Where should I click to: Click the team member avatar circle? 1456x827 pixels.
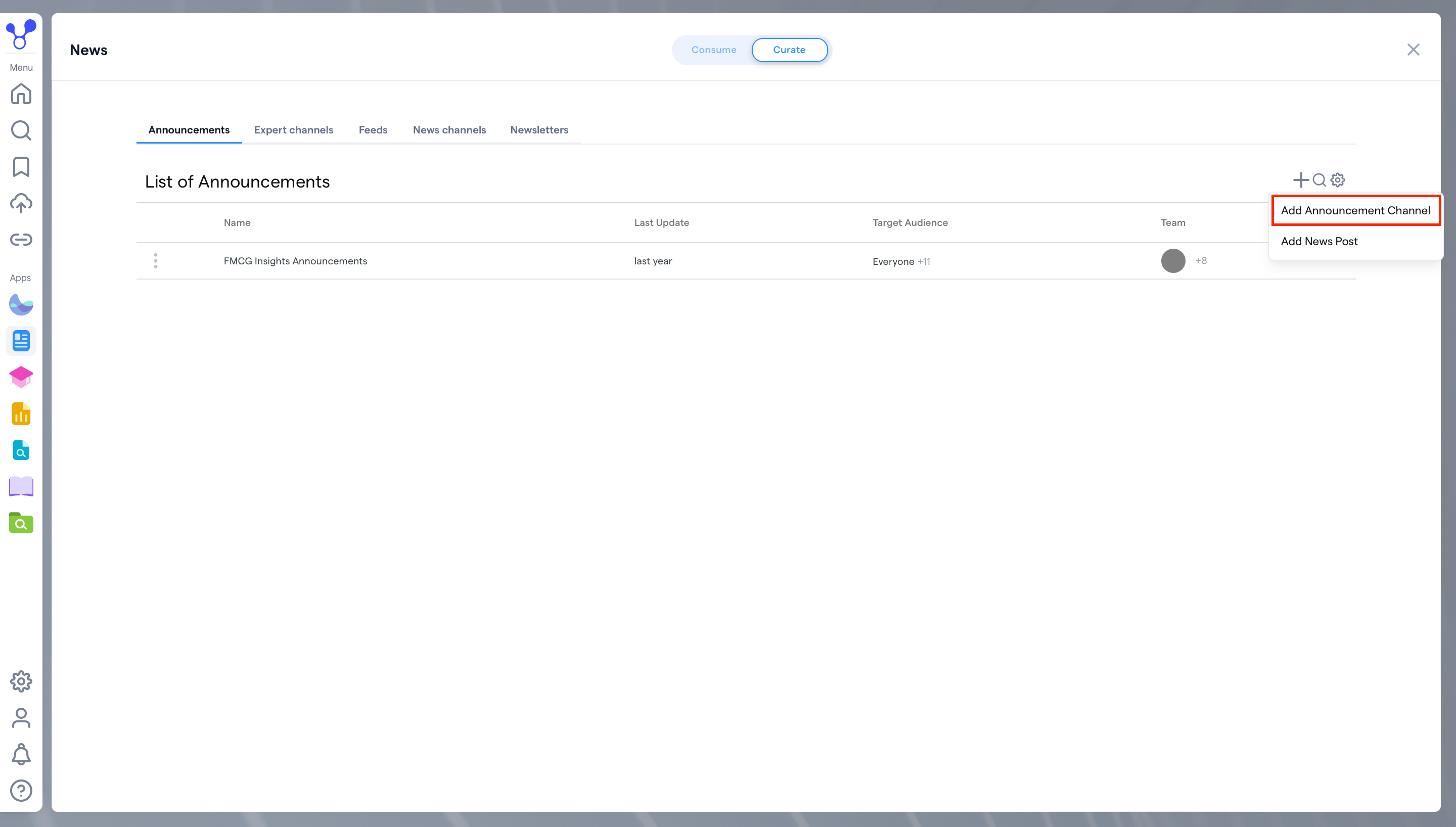pos(1173,261)
